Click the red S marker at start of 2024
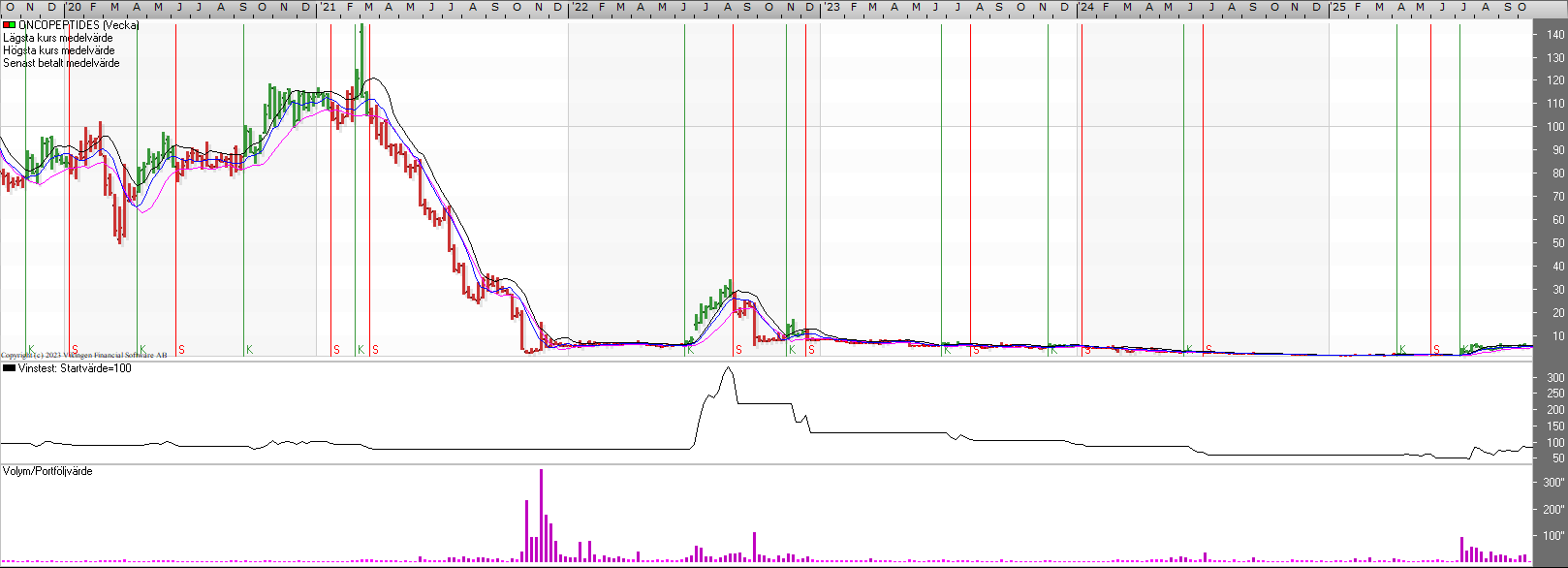The width and height of the screenshot is (1568, 568). [1087, 350]
